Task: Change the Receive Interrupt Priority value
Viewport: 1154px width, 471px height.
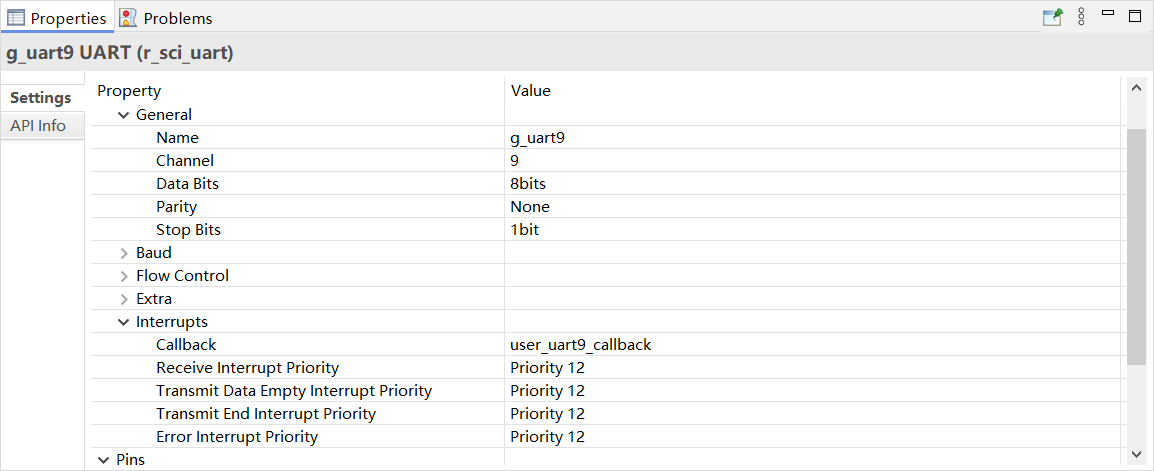Action: (x=547, y=368)
